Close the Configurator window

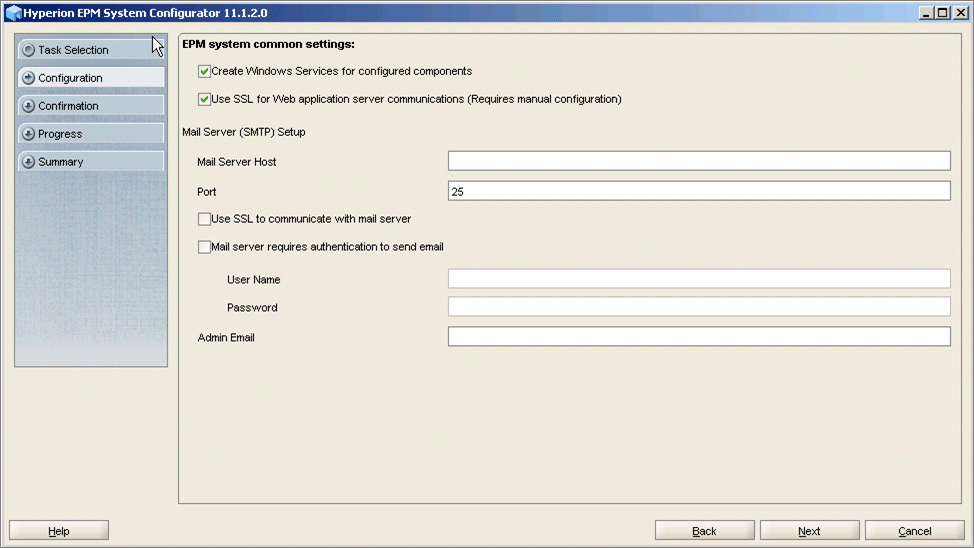pos(960,12)
